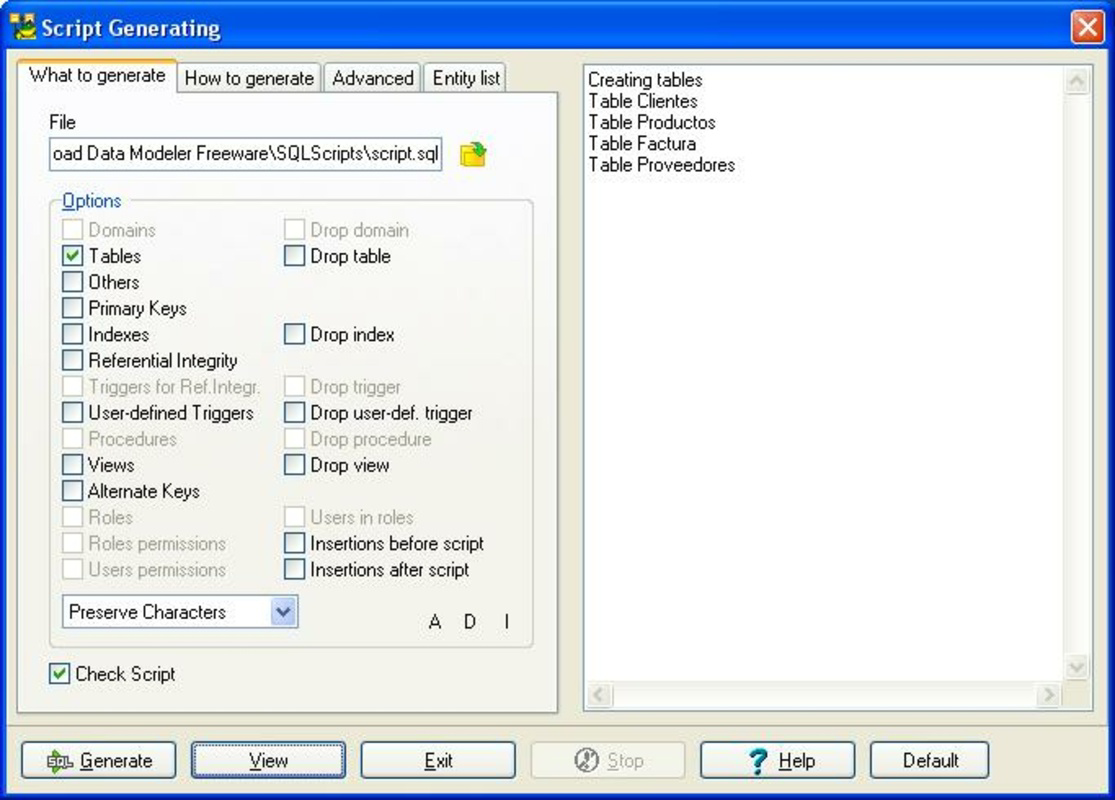Check the Drop index option
This screenshot has height=800, width=1115.
coord(294,334)
